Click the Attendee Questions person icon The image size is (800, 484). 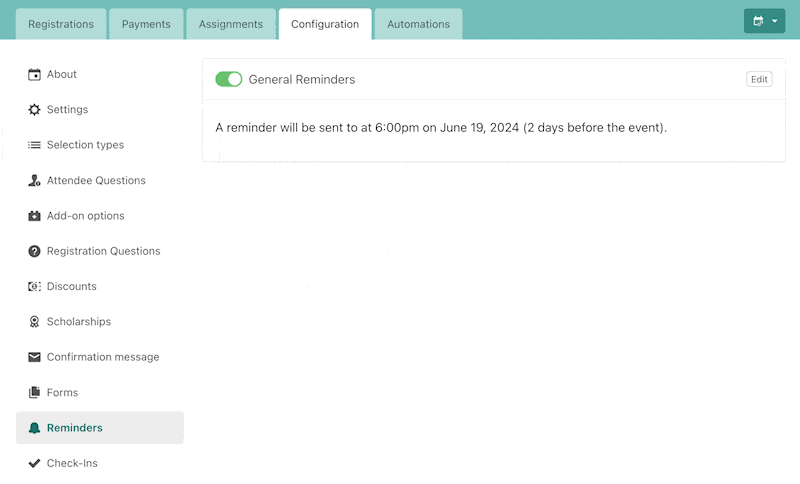(x=34, y=181)
